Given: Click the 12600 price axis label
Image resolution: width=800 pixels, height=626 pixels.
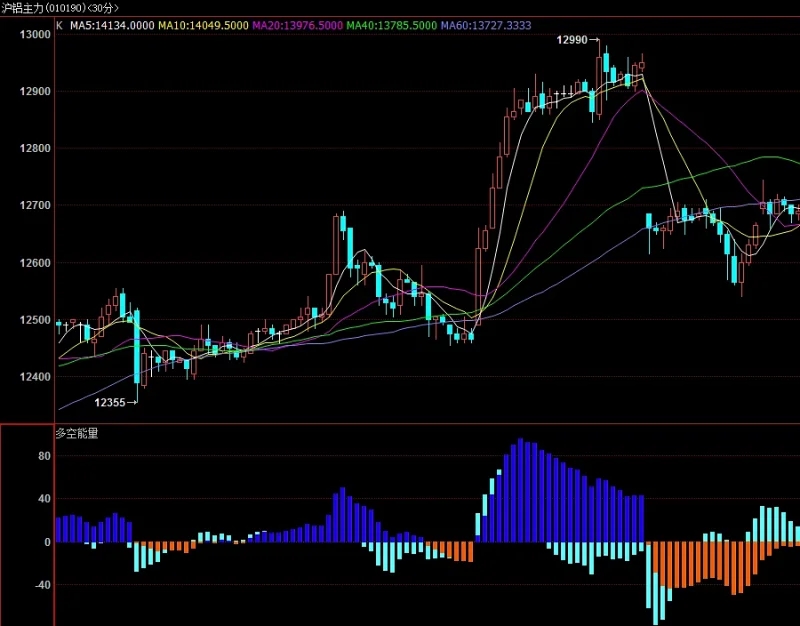Looking at the screenshot, I should (x=35, y=263).
